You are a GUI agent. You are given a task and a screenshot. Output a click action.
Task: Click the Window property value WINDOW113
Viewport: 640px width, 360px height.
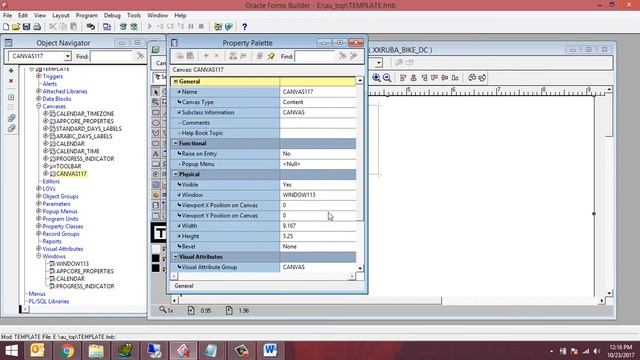point(318,195)
